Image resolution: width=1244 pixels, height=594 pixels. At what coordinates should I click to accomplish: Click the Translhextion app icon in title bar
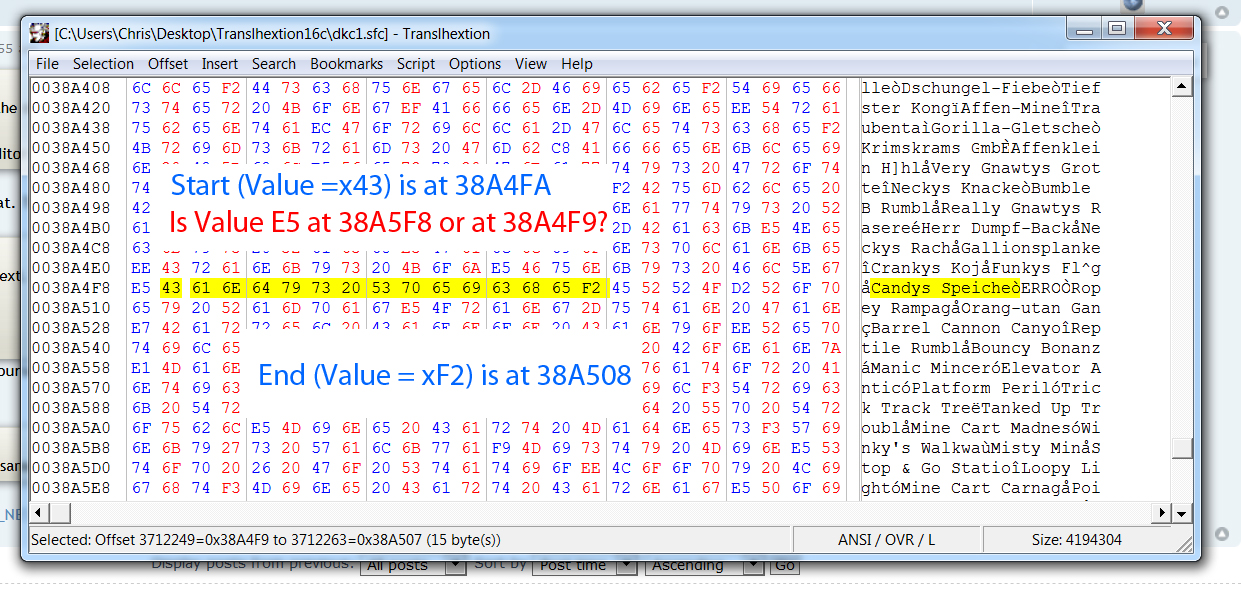point(39,33)
